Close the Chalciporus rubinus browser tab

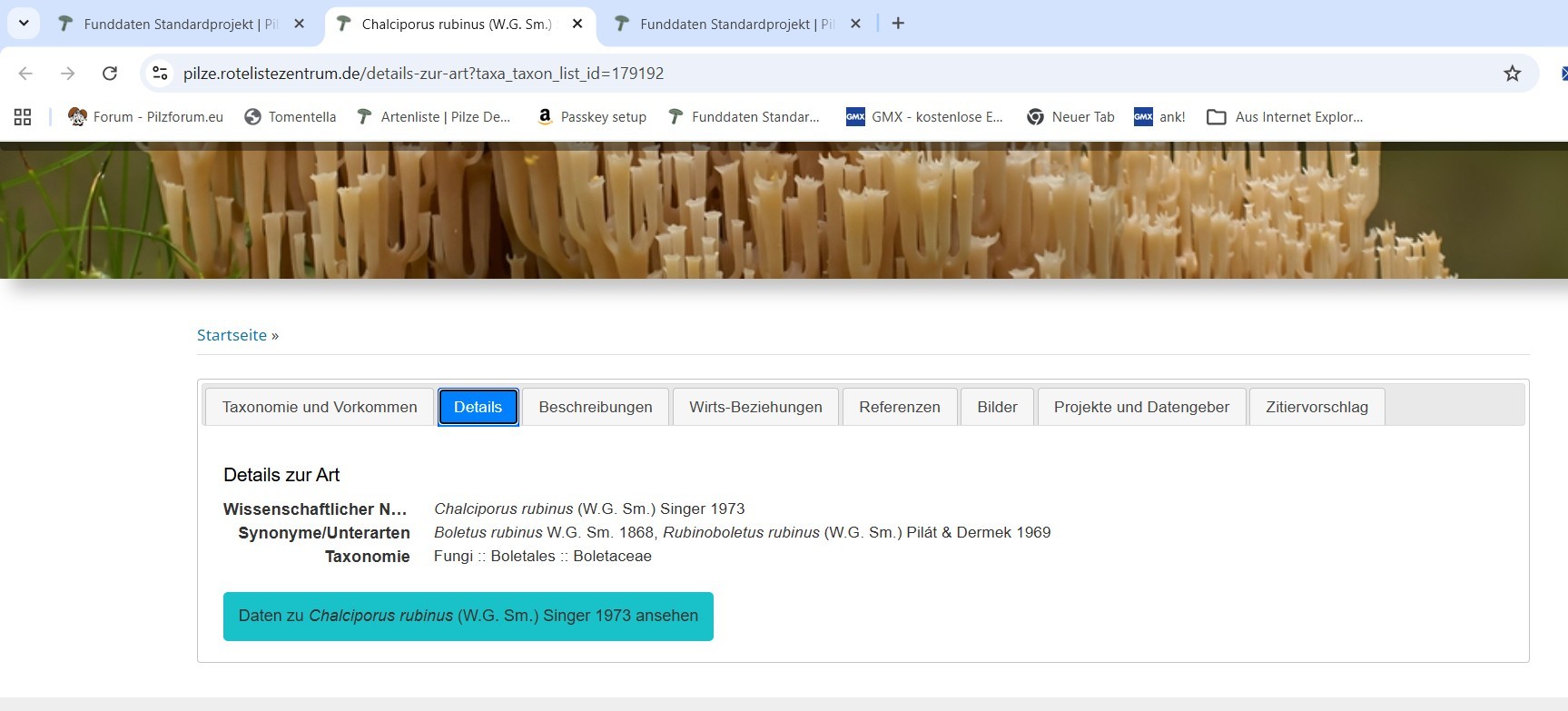coord(577,24)
